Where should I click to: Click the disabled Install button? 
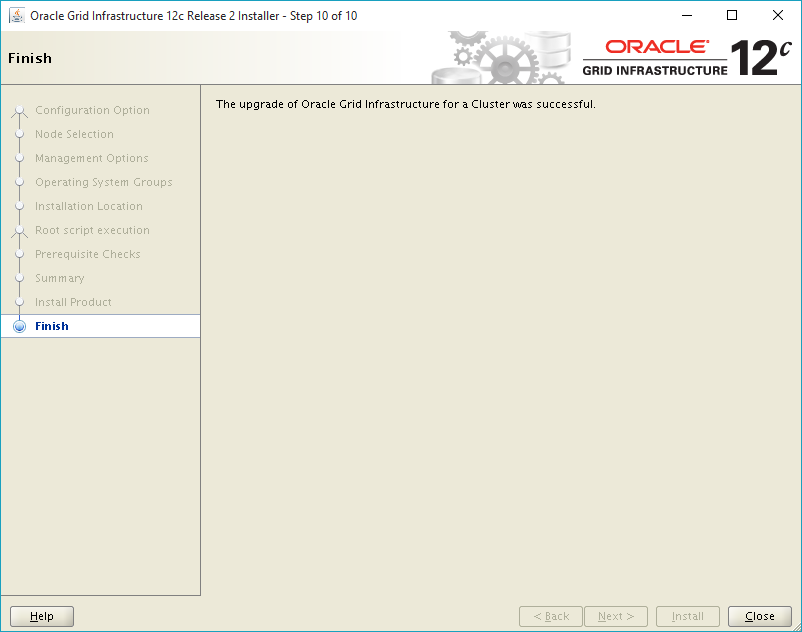coord(688,616)
